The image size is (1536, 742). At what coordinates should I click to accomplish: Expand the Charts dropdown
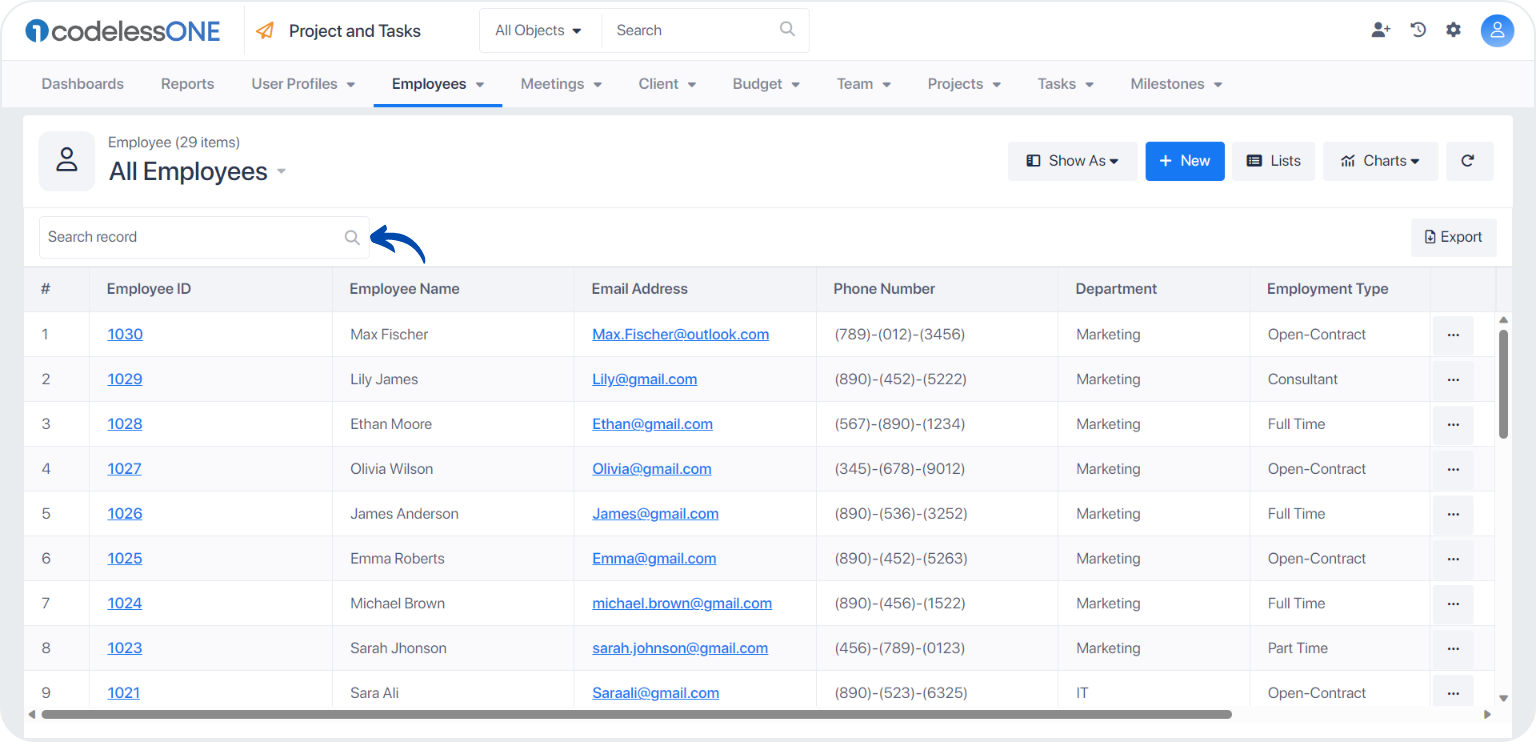[x=1380, y=161]
